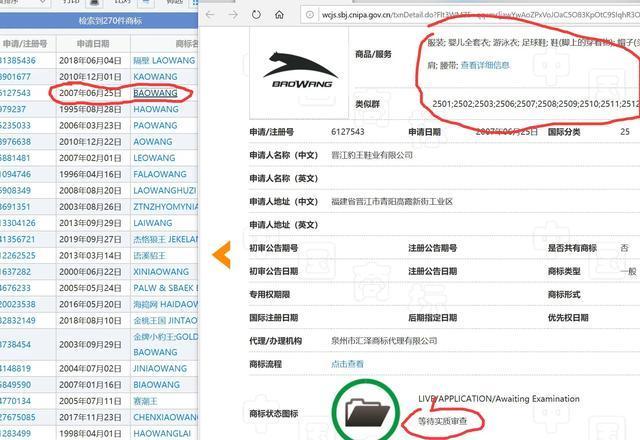Open the AOWANG trademark dated 2010年12月22日
The width and height of the screenshot is (640, 440).
click(153, 142)
